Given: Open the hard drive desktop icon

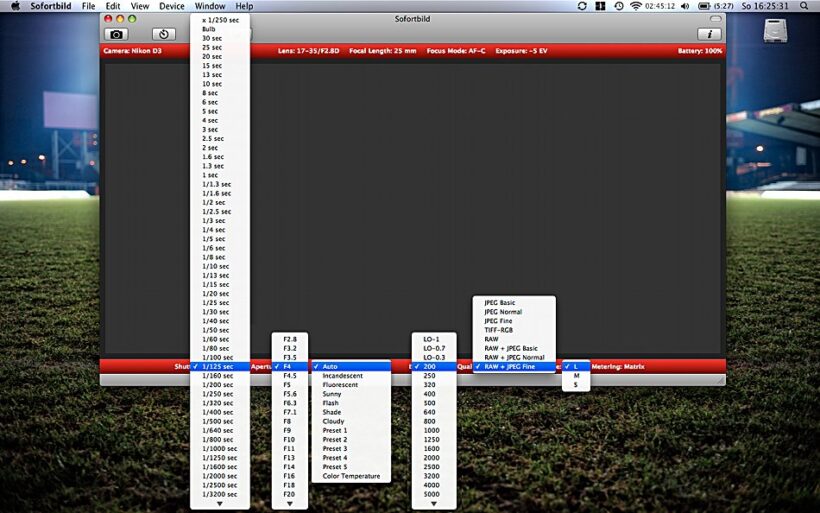Looking at the screenshot, I should click(776, 32).
